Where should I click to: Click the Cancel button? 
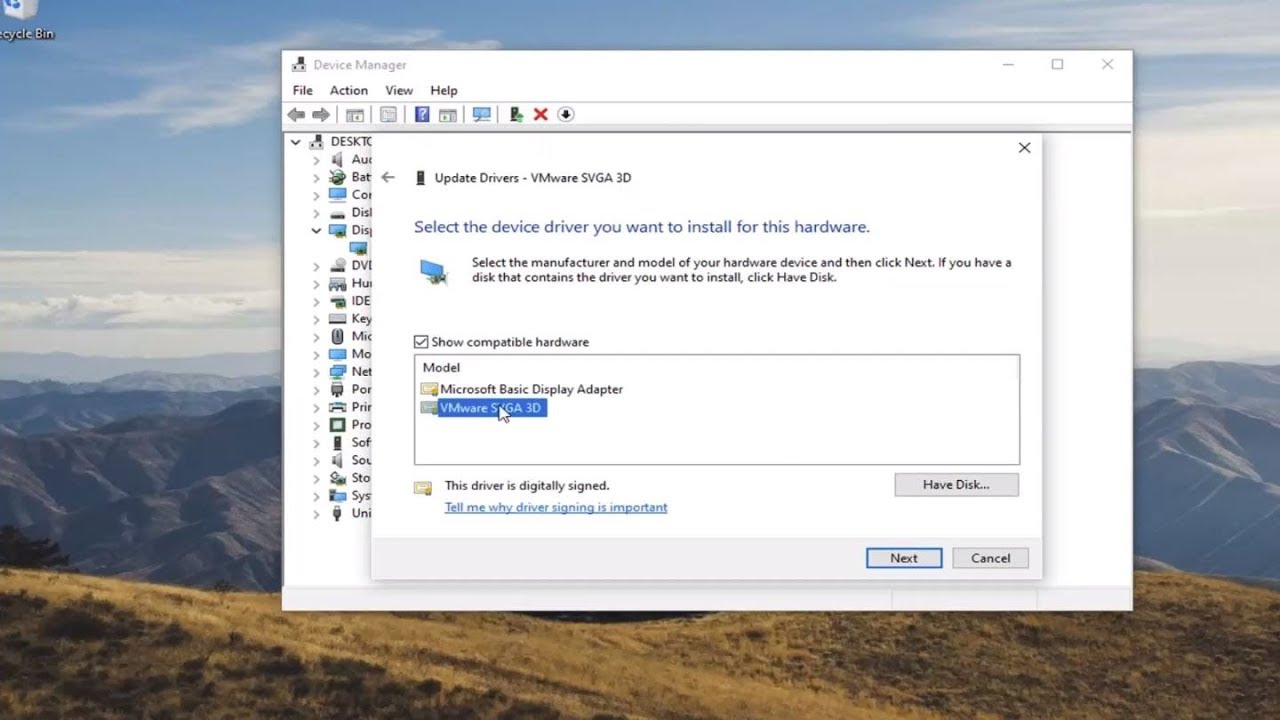point(990,558)
